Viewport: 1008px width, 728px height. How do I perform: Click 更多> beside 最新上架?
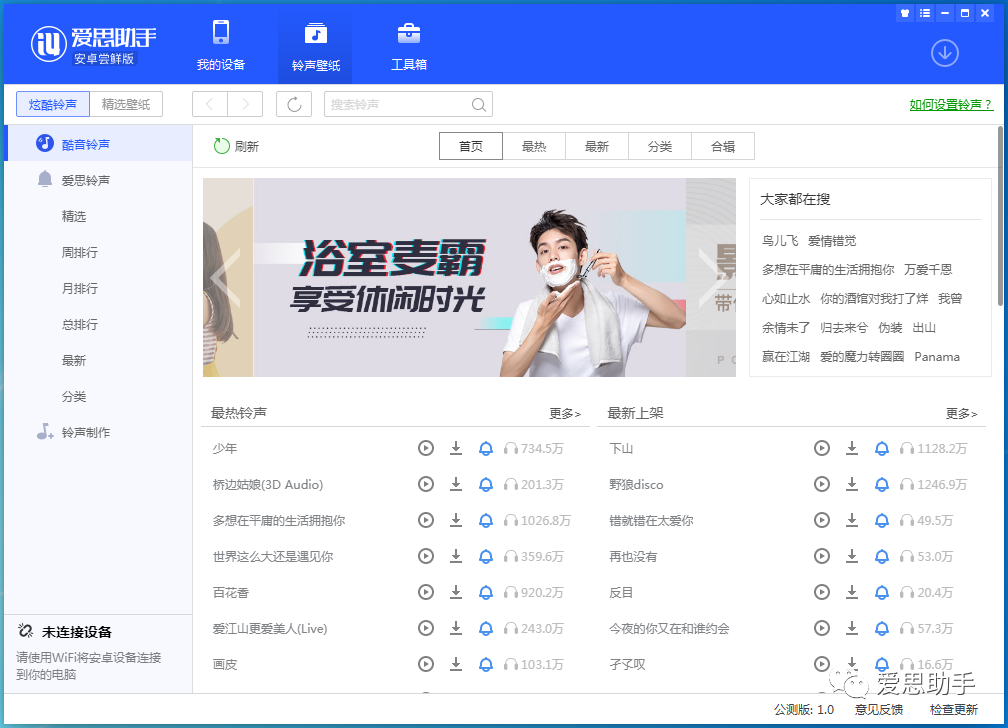pyautogui.click(x=961, y=413)
